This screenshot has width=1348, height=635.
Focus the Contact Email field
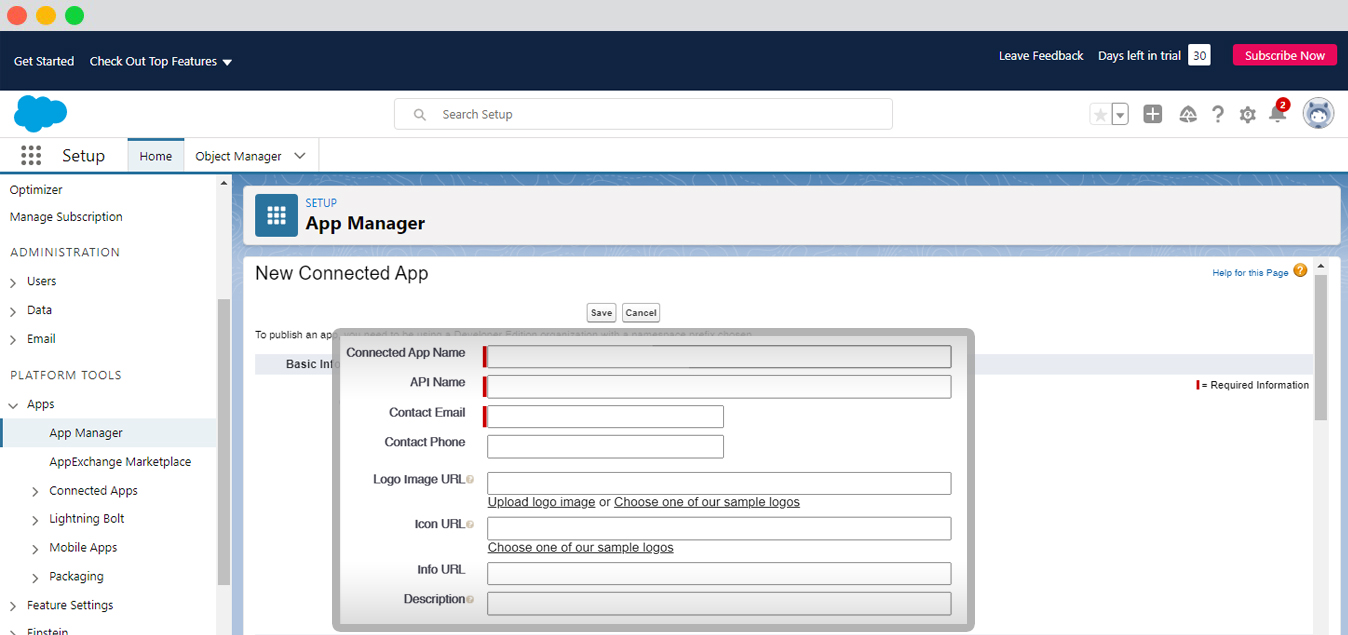pyautogui.click(x=605, y=417)
